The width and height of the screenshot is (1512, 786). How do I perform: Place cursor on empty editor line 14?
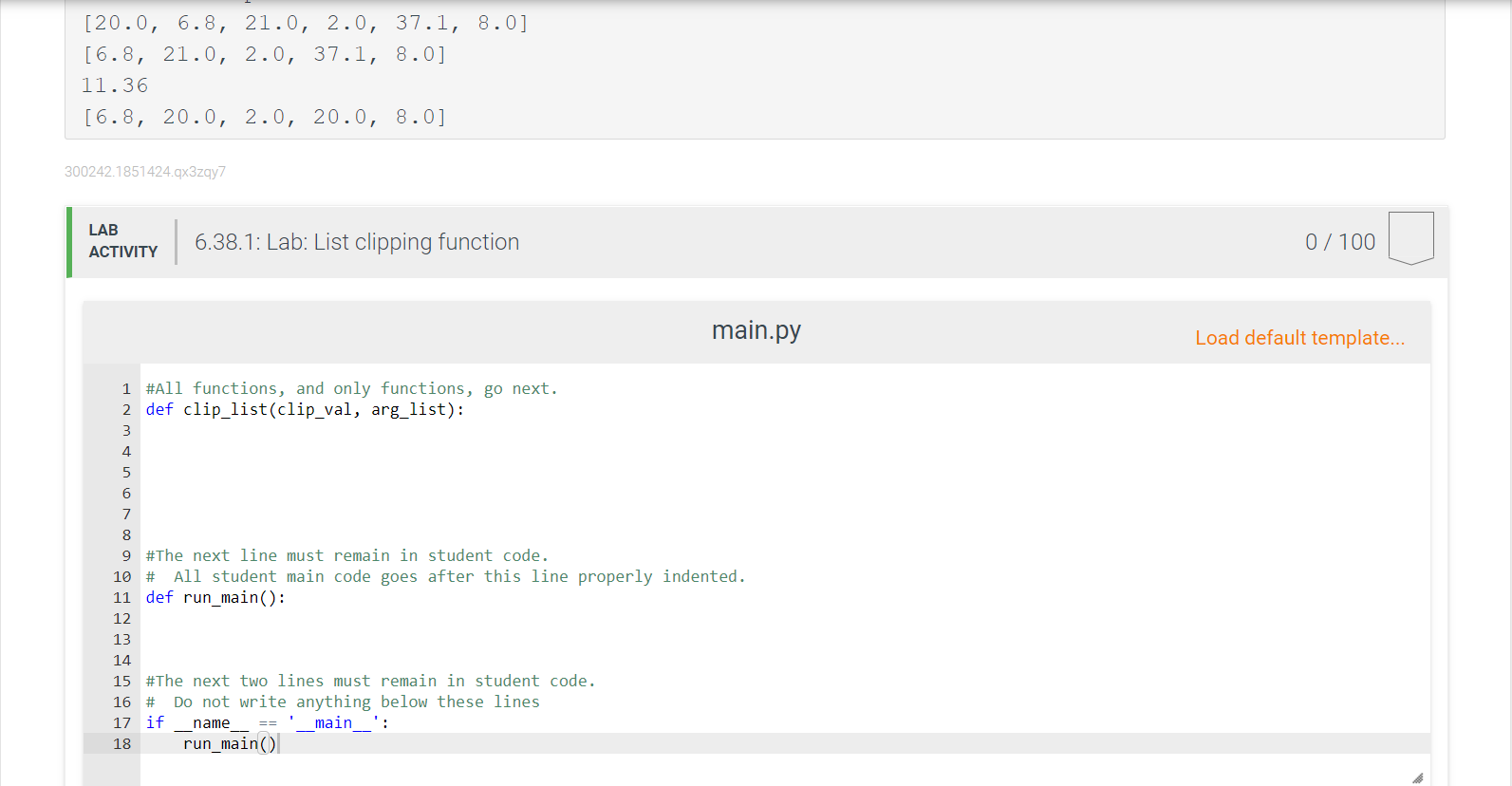click(785, 660)
